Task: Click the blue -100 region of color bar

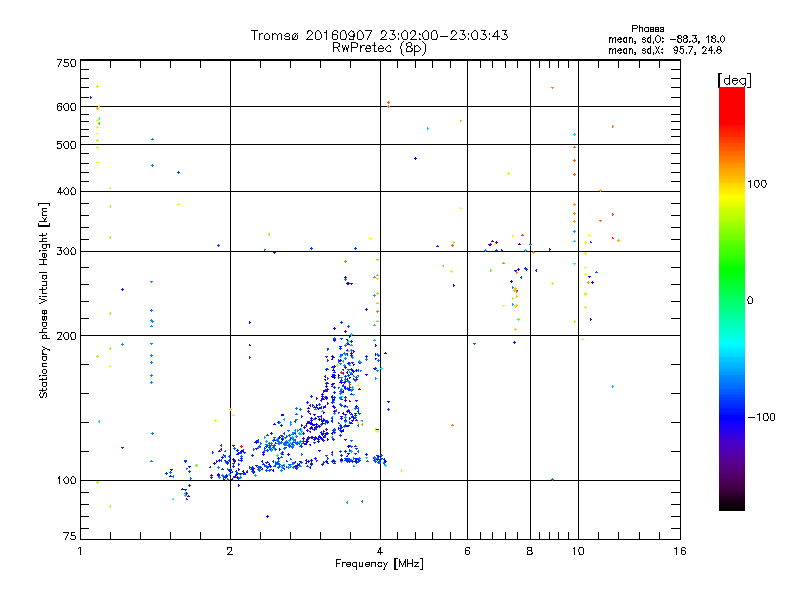Action: [x=732, y=417]
